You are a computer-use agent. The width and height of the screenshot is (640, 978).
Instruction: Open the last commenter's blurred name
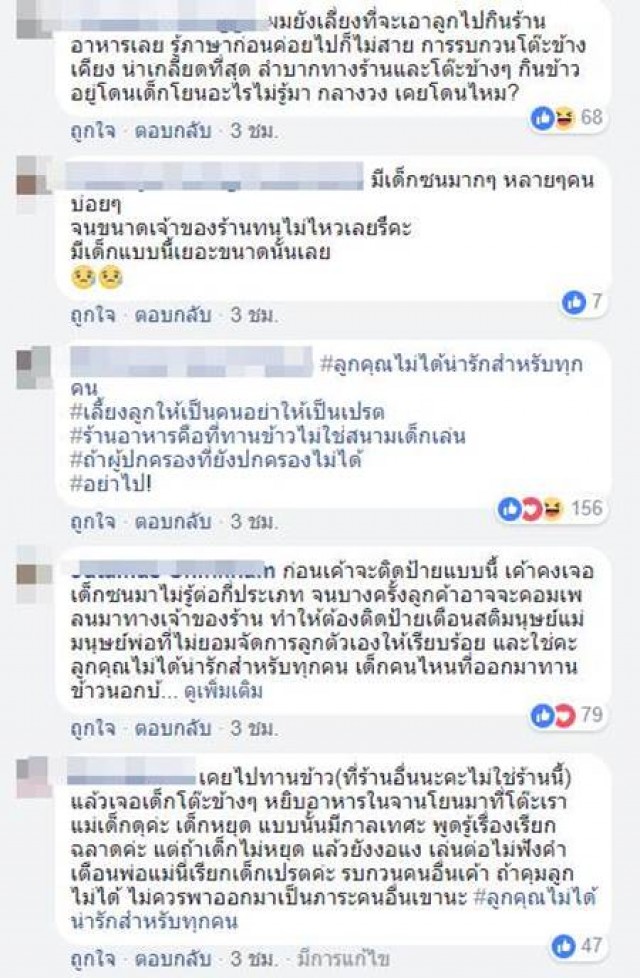pyautogui.click(x=131, y=777)
